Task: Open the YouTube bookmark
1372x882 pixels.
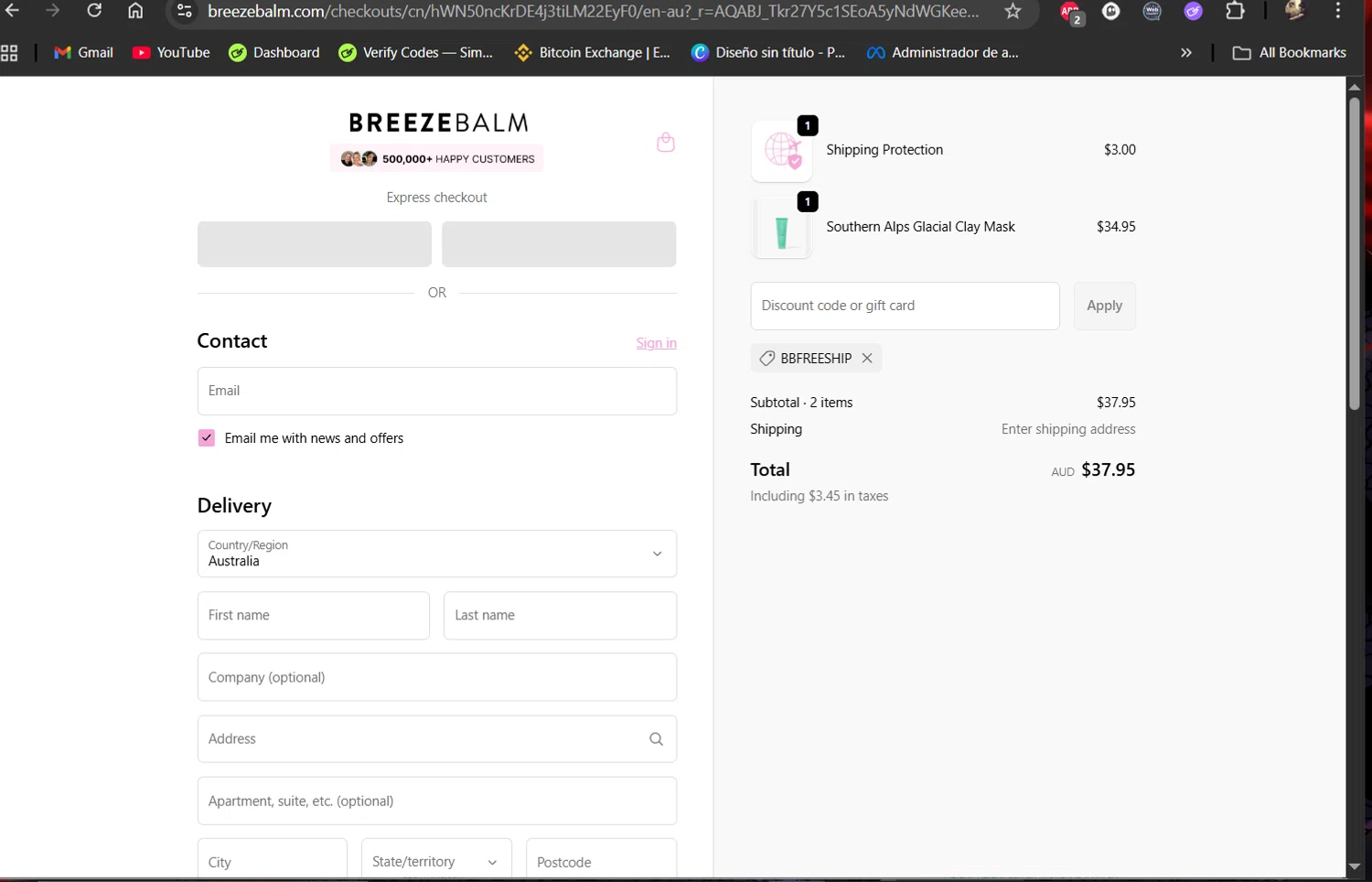Action: [171, 53]
